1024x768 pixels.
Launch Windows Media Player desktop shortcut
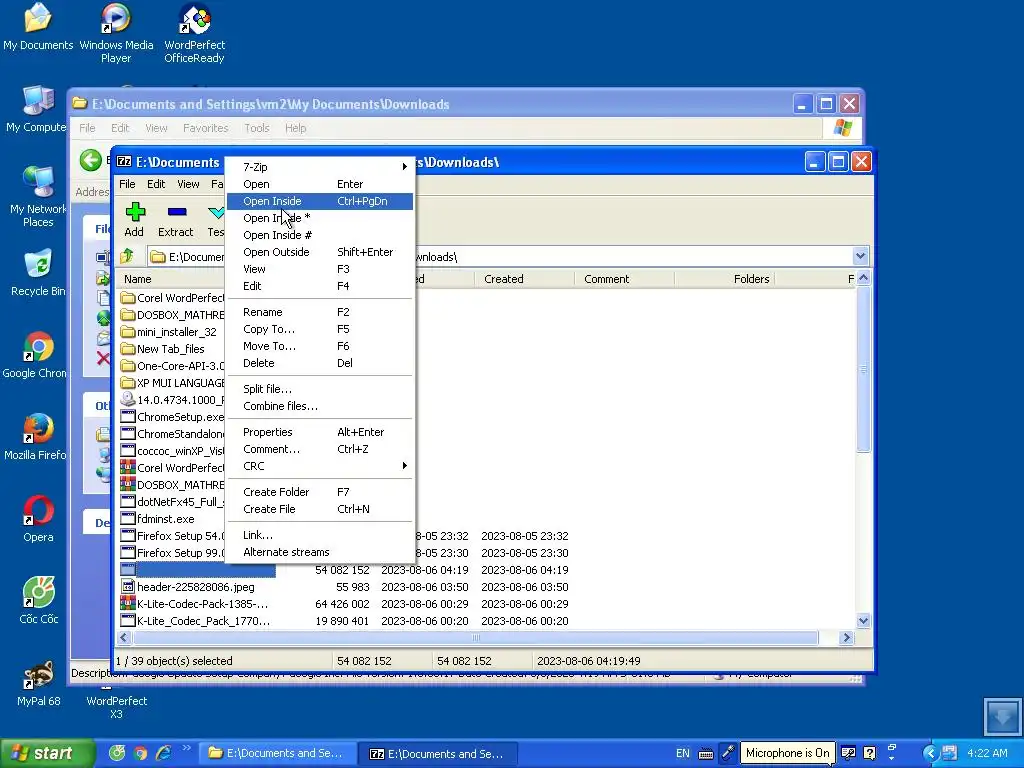click(116, 33)
